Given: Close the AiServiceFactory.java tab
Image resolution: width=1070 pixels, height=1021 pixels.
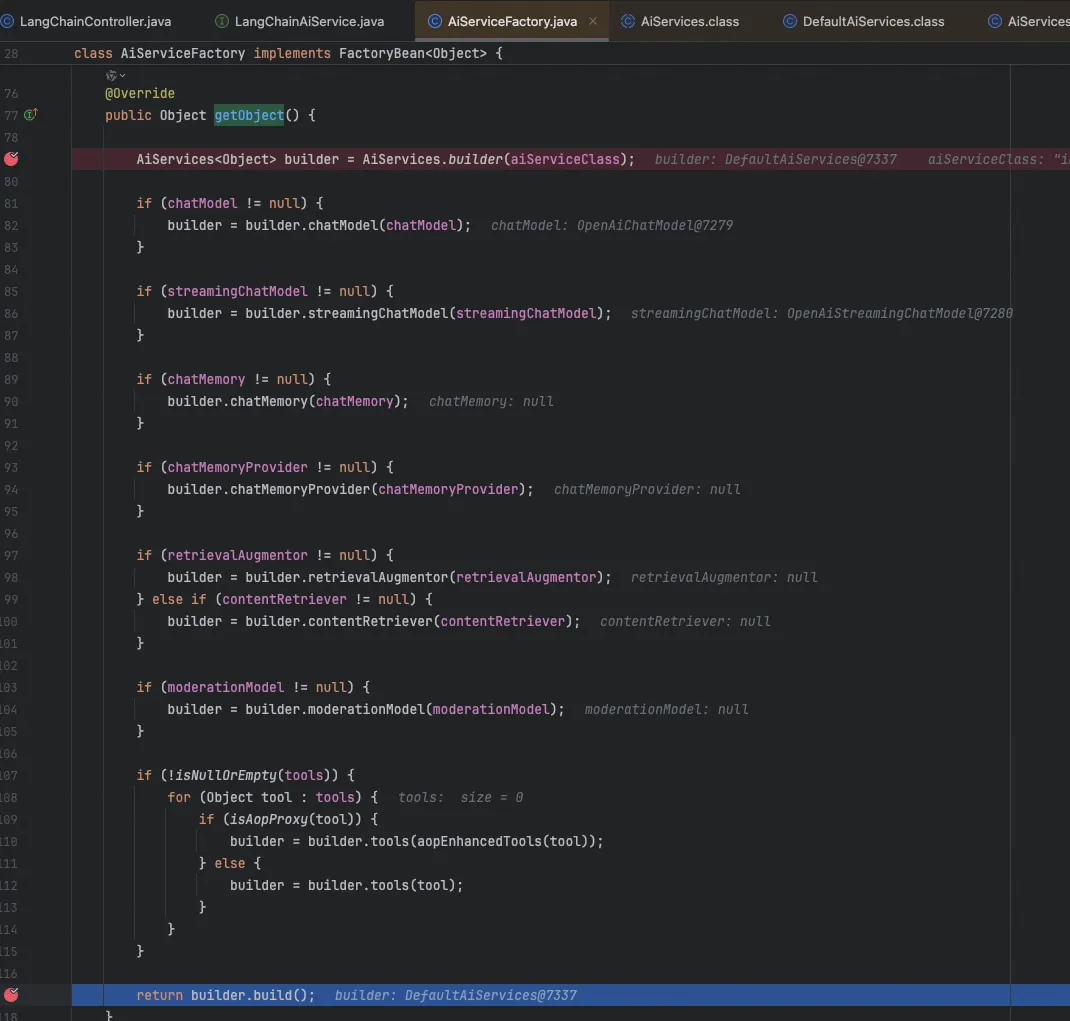Looking at the screenshot, I should (594, 21).
